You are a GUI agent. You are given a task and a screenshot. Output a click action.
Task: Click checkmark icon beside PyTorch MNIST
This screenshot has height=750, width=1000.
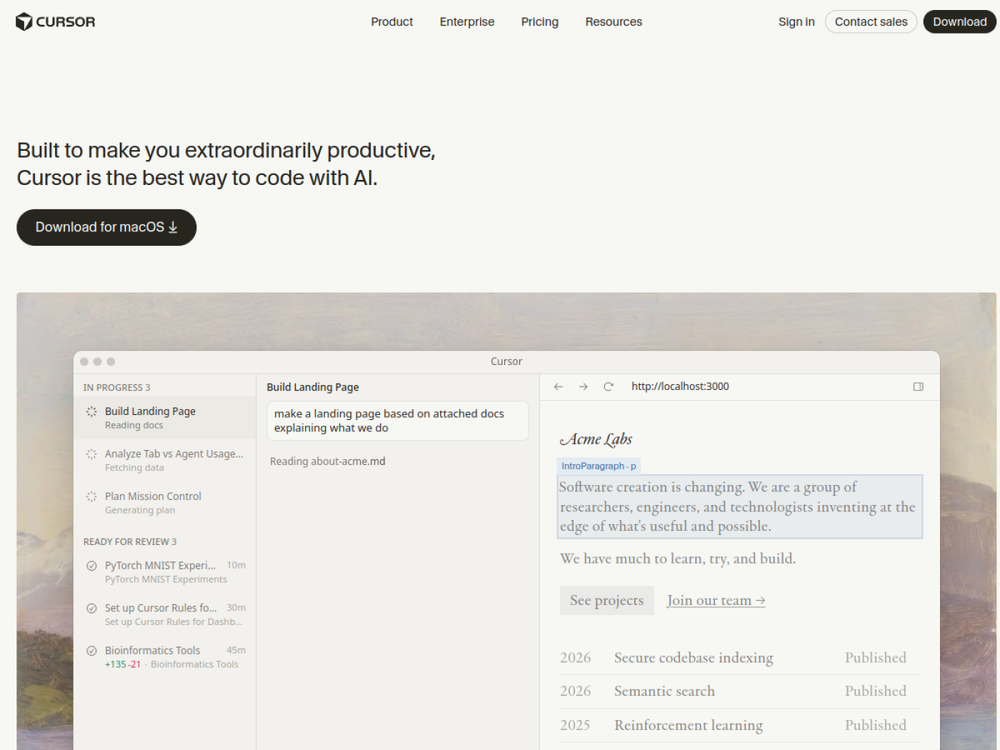pos(91,566)
